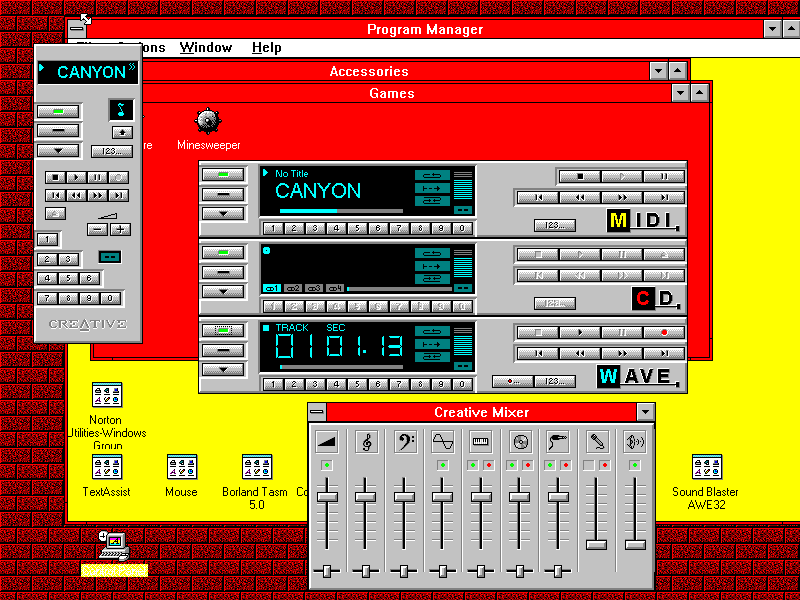Fast-forward in the MIDI player
This screenshot has width=800, height=600.
point(622,197)
